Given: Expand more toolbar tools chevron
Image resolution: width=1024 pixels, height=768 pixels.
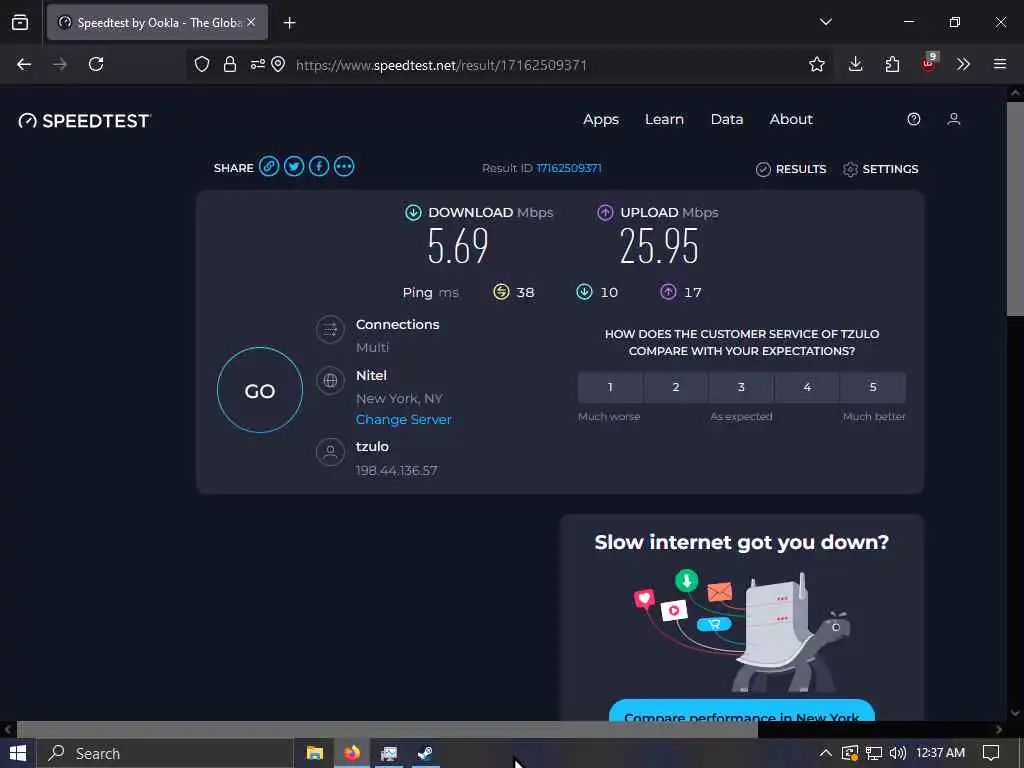Looking at the screenshot, I should click(x=963, y=64).
